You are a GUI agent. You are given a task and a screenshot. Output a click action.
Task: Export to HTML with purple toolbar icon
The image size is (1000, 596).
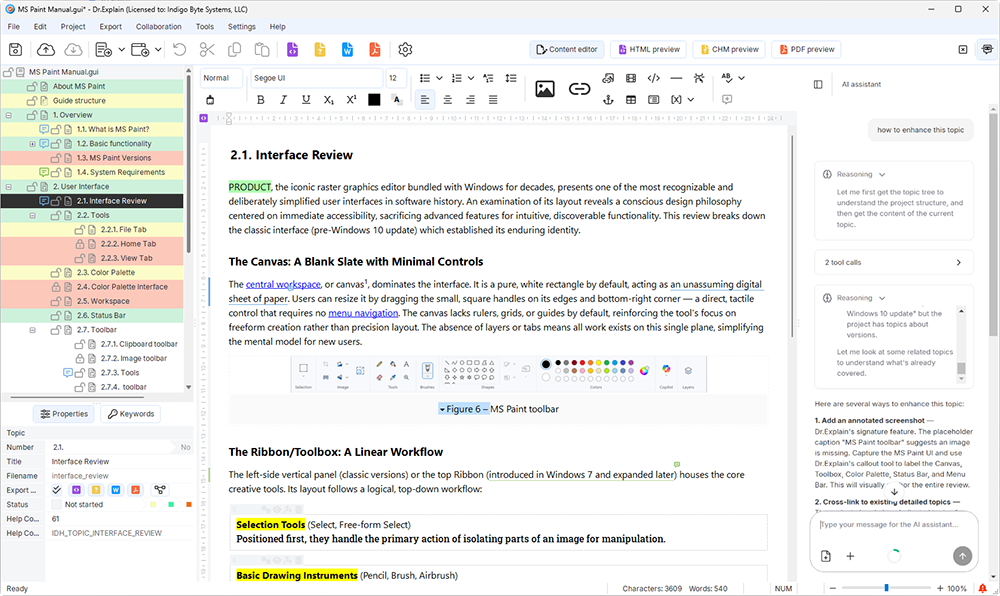pyautogui.click(x=292, y=50)
